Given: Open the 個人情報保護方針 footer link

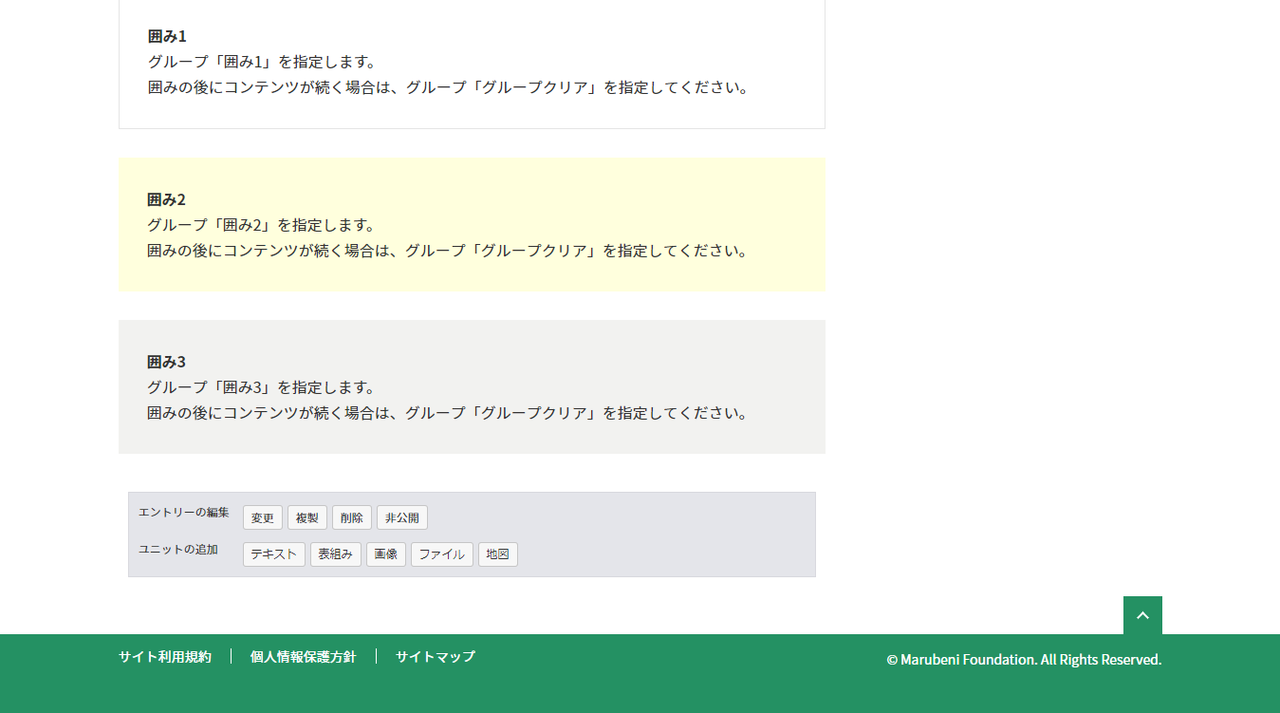Looking at the screenshot, I should (x=303, y=657).
